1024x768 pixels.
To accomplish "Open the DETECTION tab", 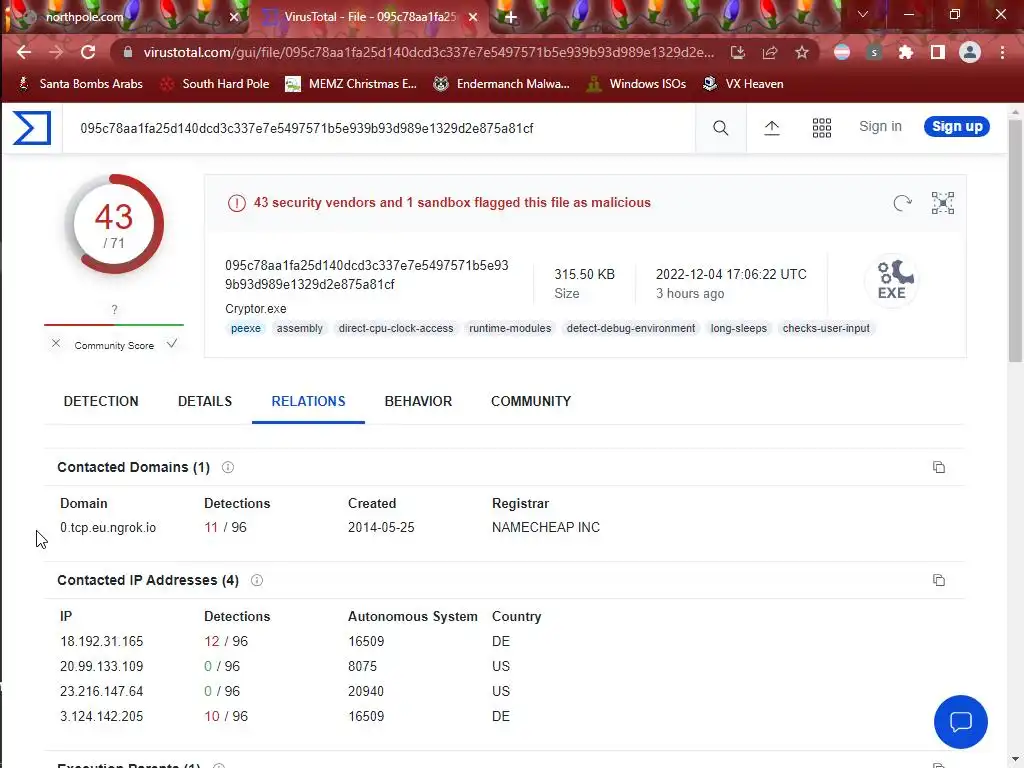I will point(101,402).
